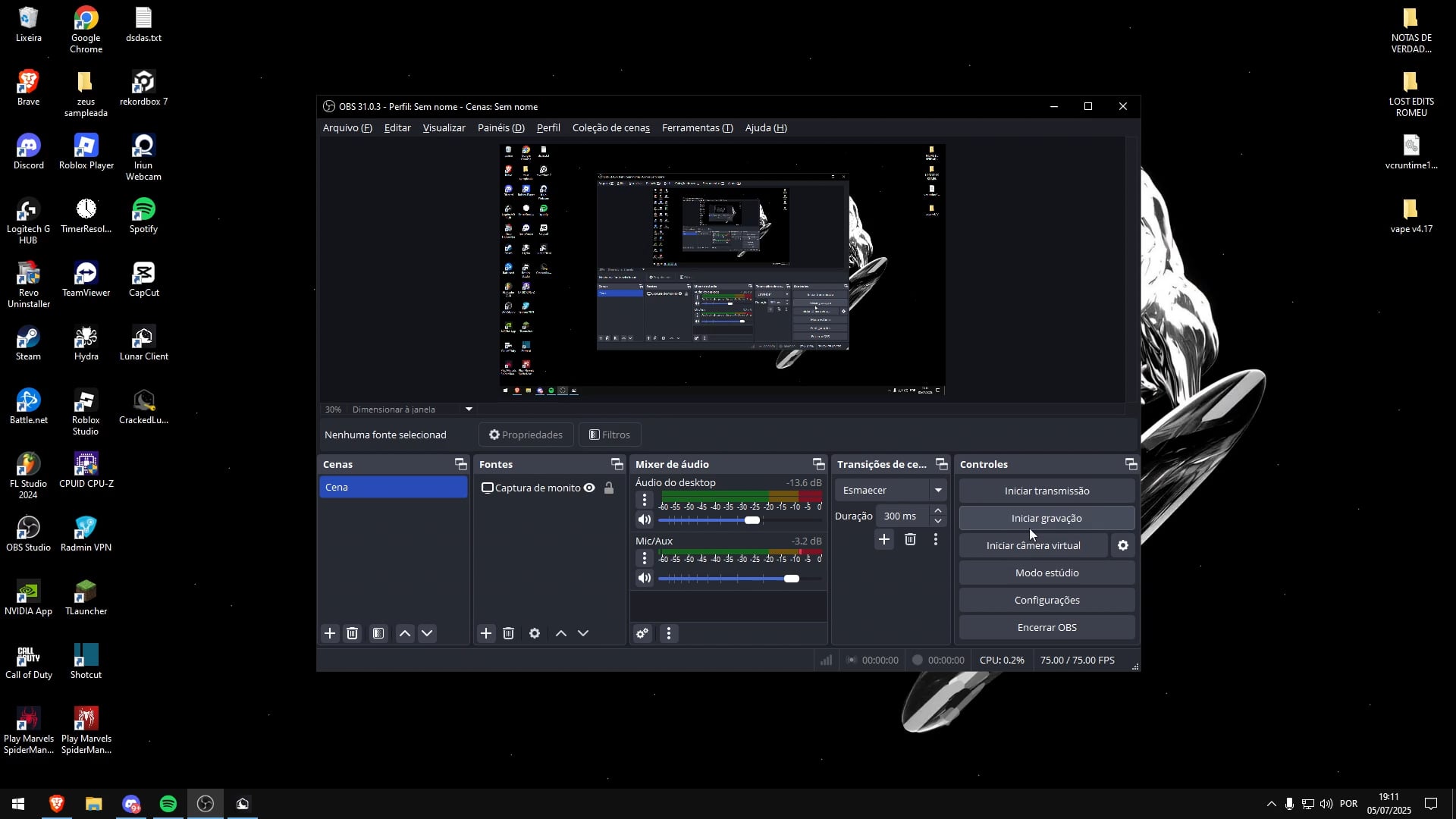Open advanced audio properties gears icon
The width and height of the screenshot is (1456, 819).
click(642, 633)
